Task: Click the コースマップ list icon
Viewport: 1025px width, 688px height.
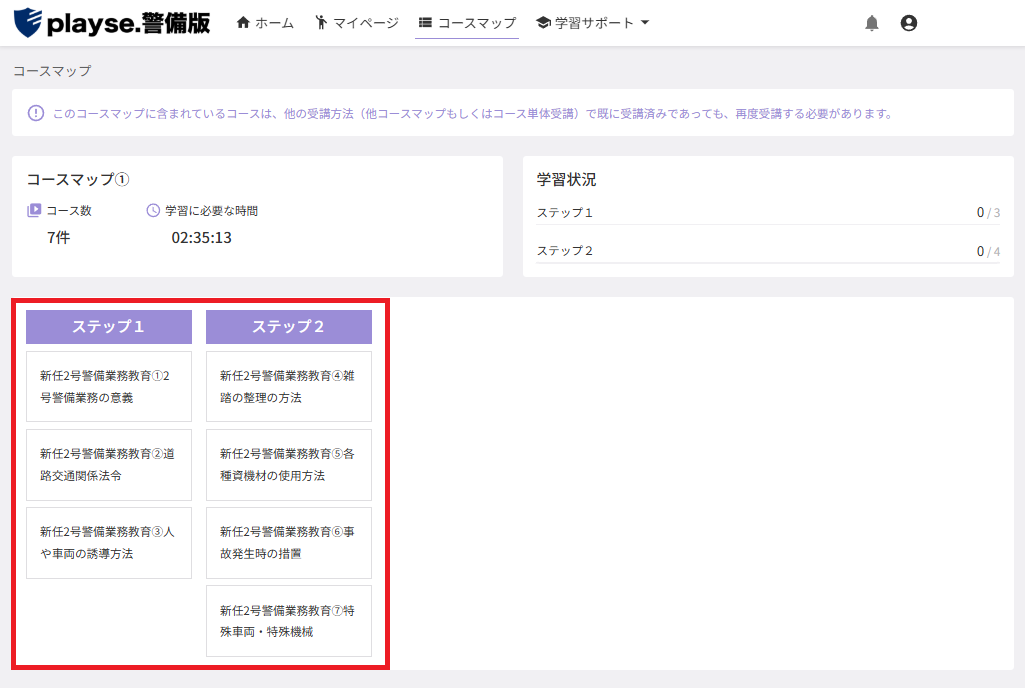Action: (425, 23)
